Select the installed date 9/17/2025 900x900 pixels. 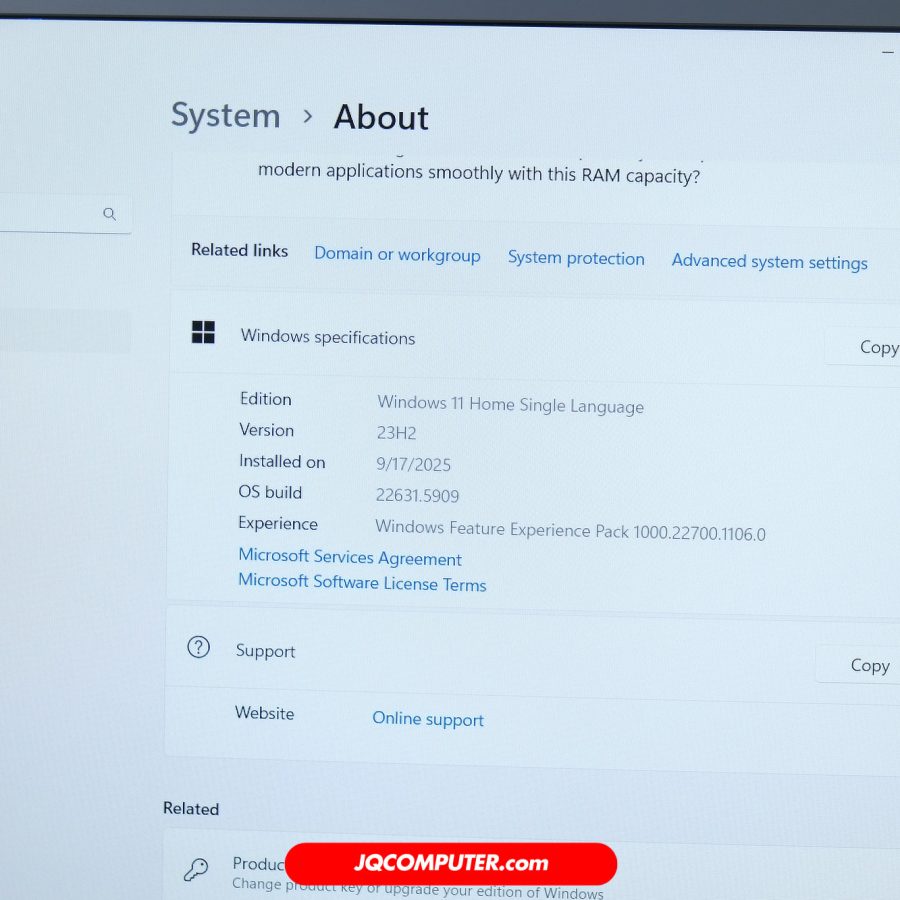[413, 464]
